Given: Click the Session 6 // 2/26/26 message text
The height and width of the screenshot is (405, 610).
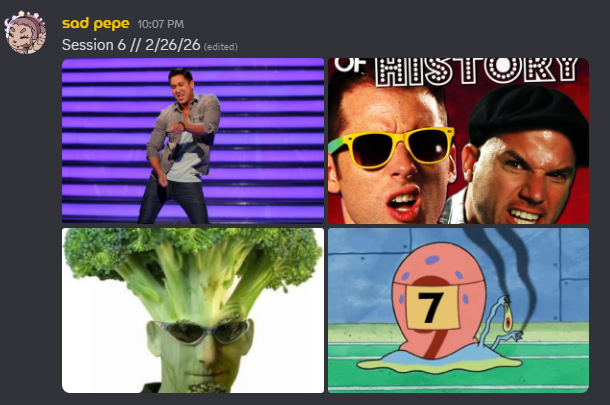Looking at the screenshot, I should 131,45.
